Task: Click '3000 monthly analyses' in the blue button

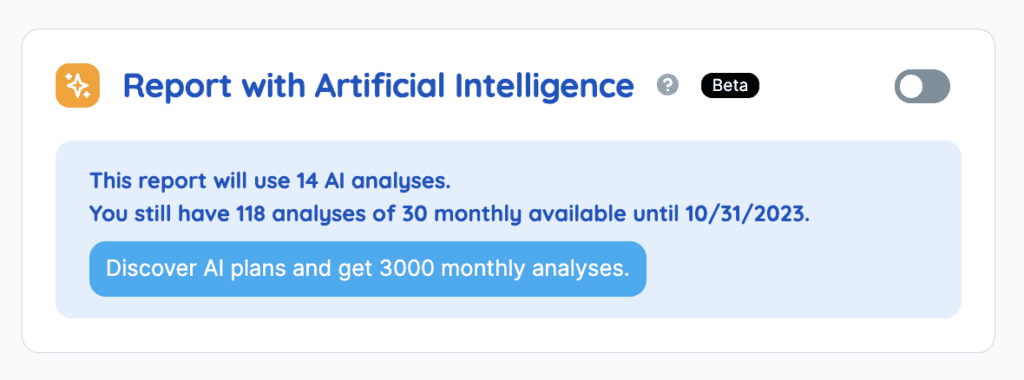Action: pos(504,269)
